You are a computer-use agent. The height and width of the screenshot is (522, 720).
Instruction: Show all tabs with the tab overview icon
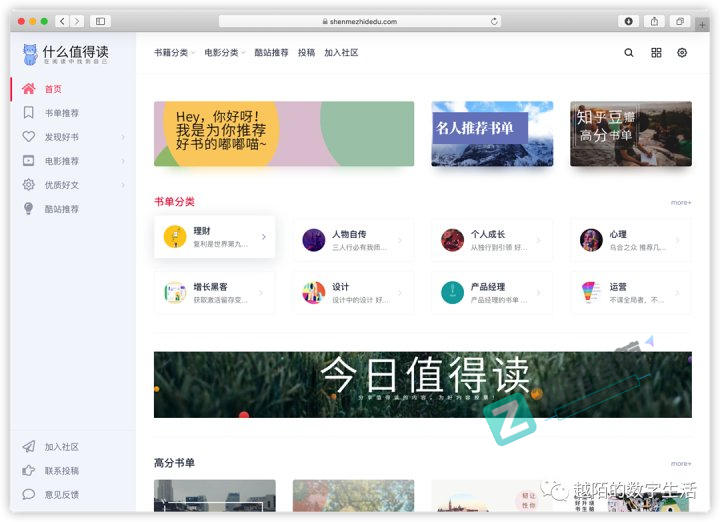tap(680, 21)
